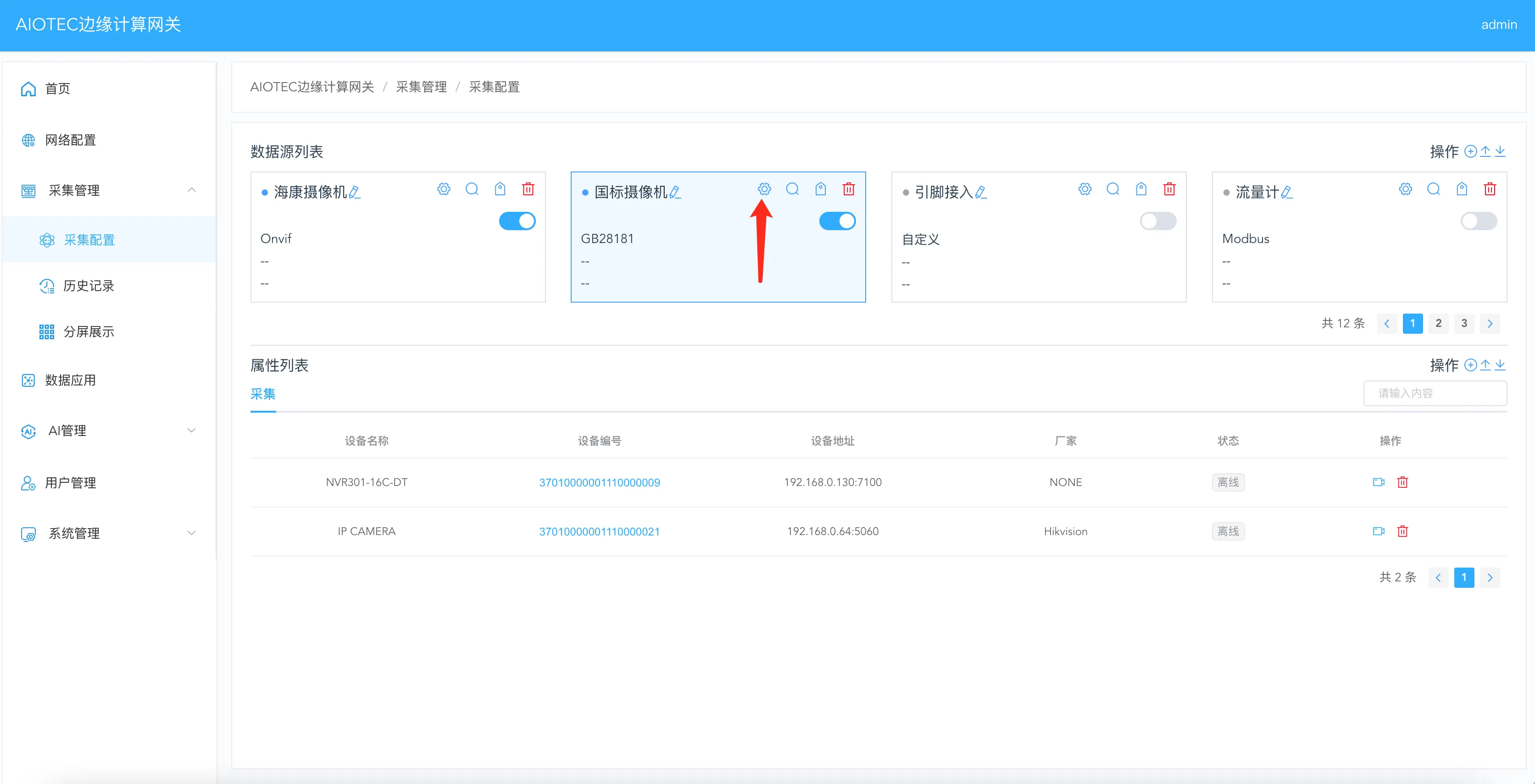Image resolution: width=1535 pixels, height=784 pixels.
Task: Delete the 流量计 data source
Action: [1490, 189]
